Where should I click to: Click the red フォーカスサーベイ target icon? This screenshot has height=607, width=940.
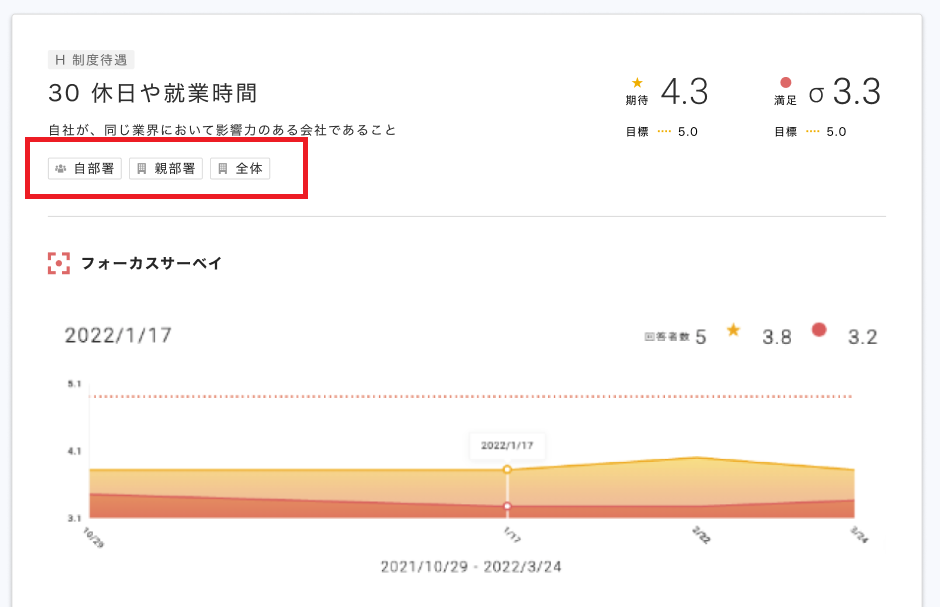tap(59, 263)
